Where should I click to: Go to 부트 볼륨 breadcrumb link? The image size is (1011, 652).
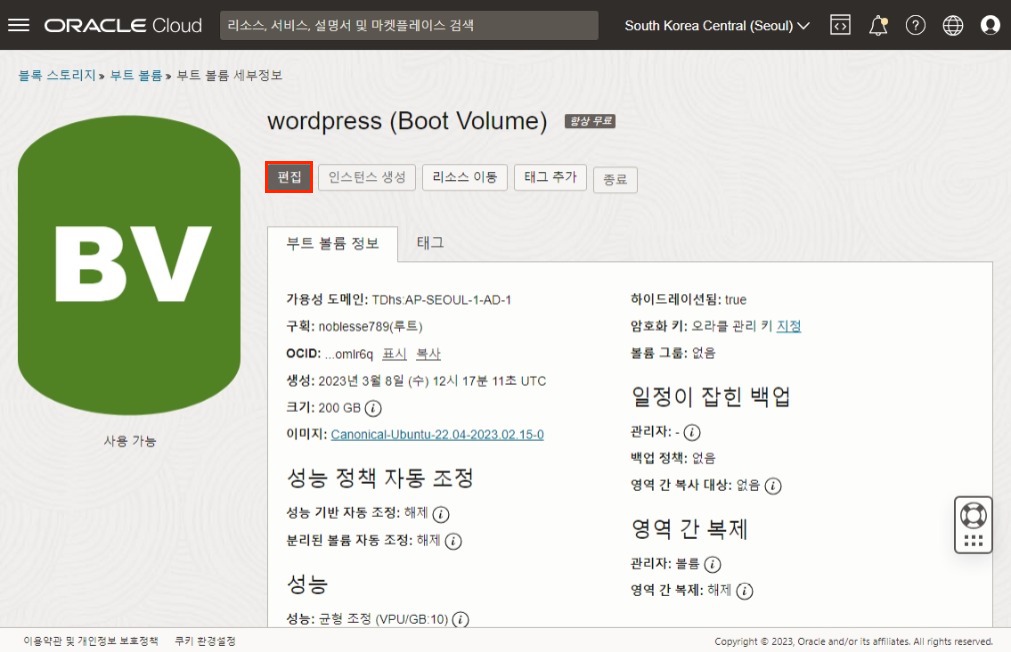click(136, 75)
